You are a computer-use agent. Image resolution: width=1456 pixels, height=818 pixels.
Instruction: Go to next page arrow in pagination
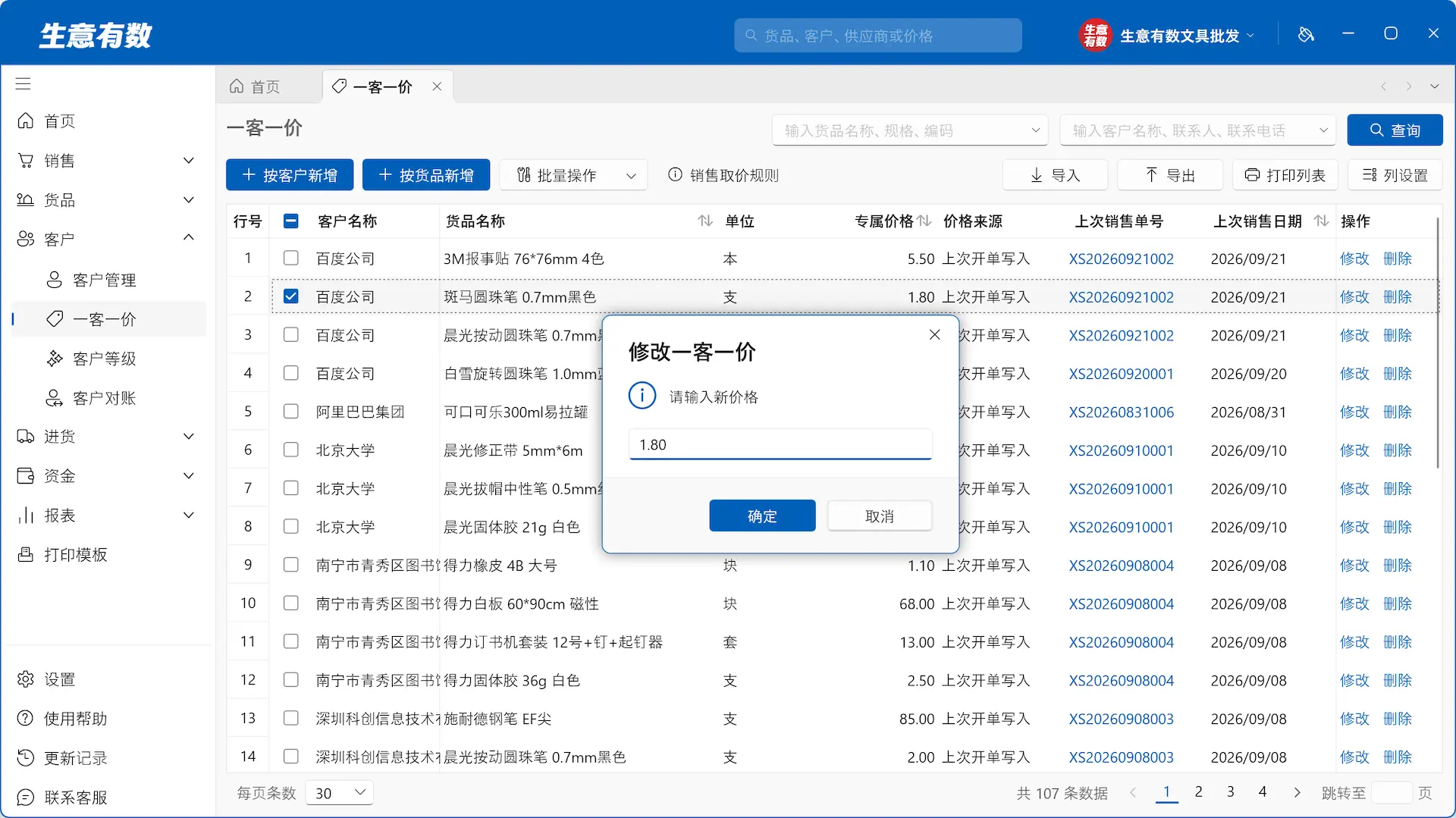(1297, 793)
